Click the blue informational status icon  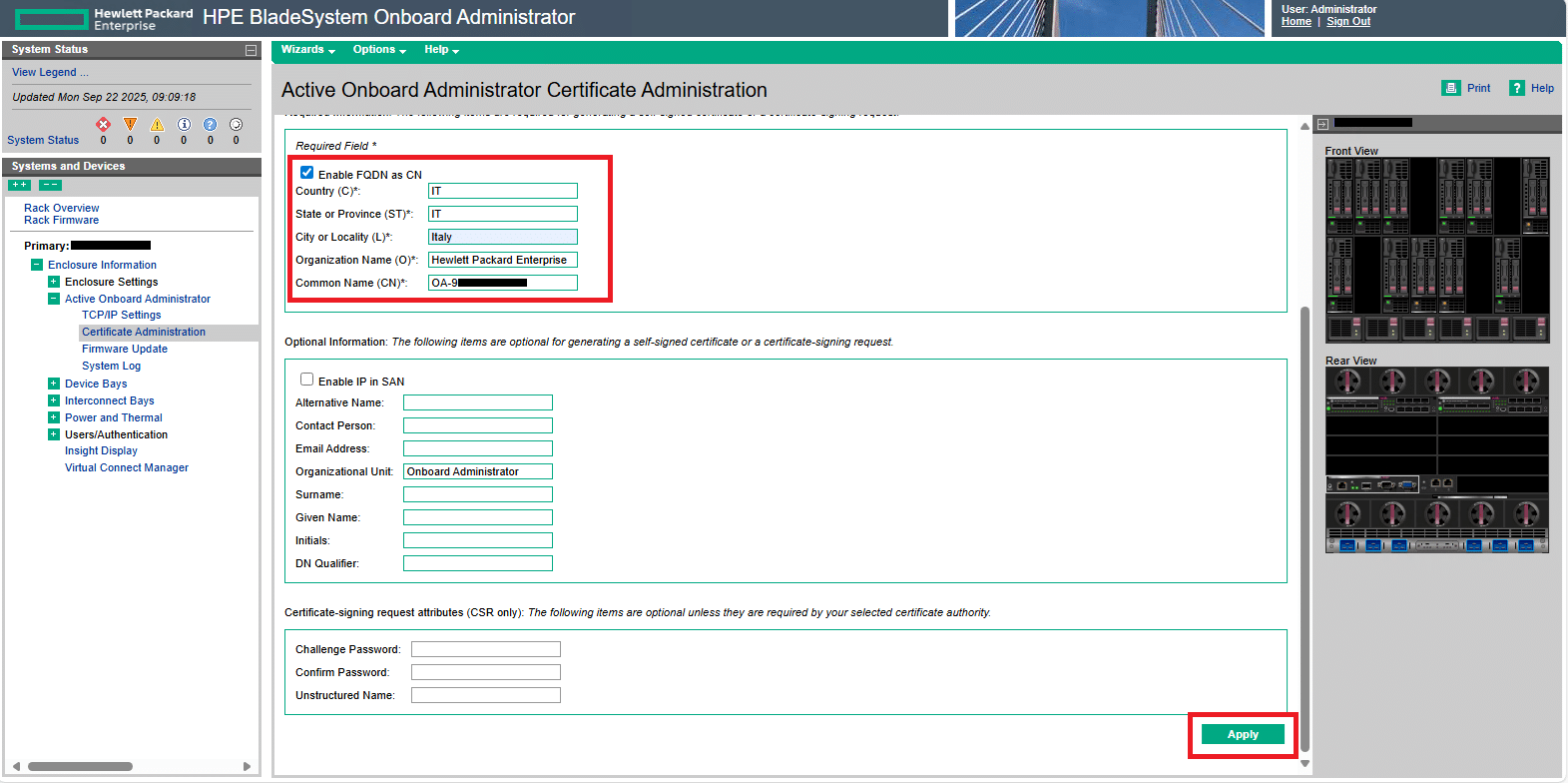coord(184,125)
